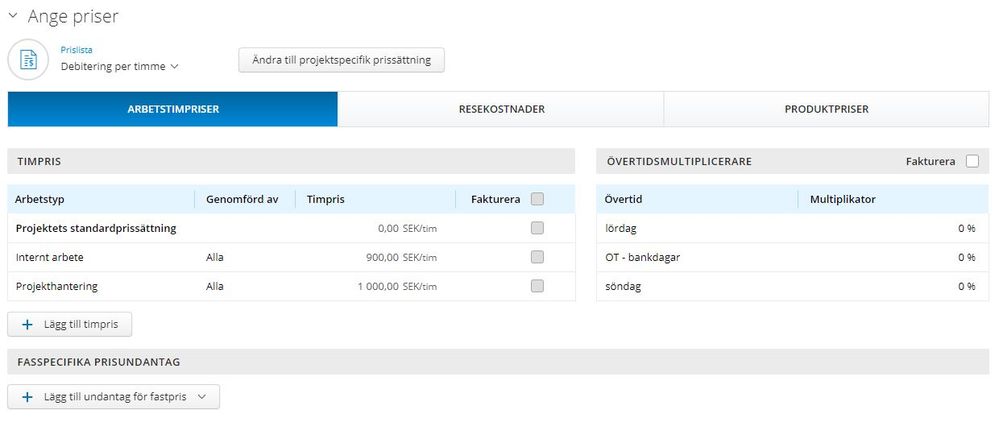999x422 pixels.
Task: Check Fakturera for Projektets standardprissättning row
Action: [538, 228]
